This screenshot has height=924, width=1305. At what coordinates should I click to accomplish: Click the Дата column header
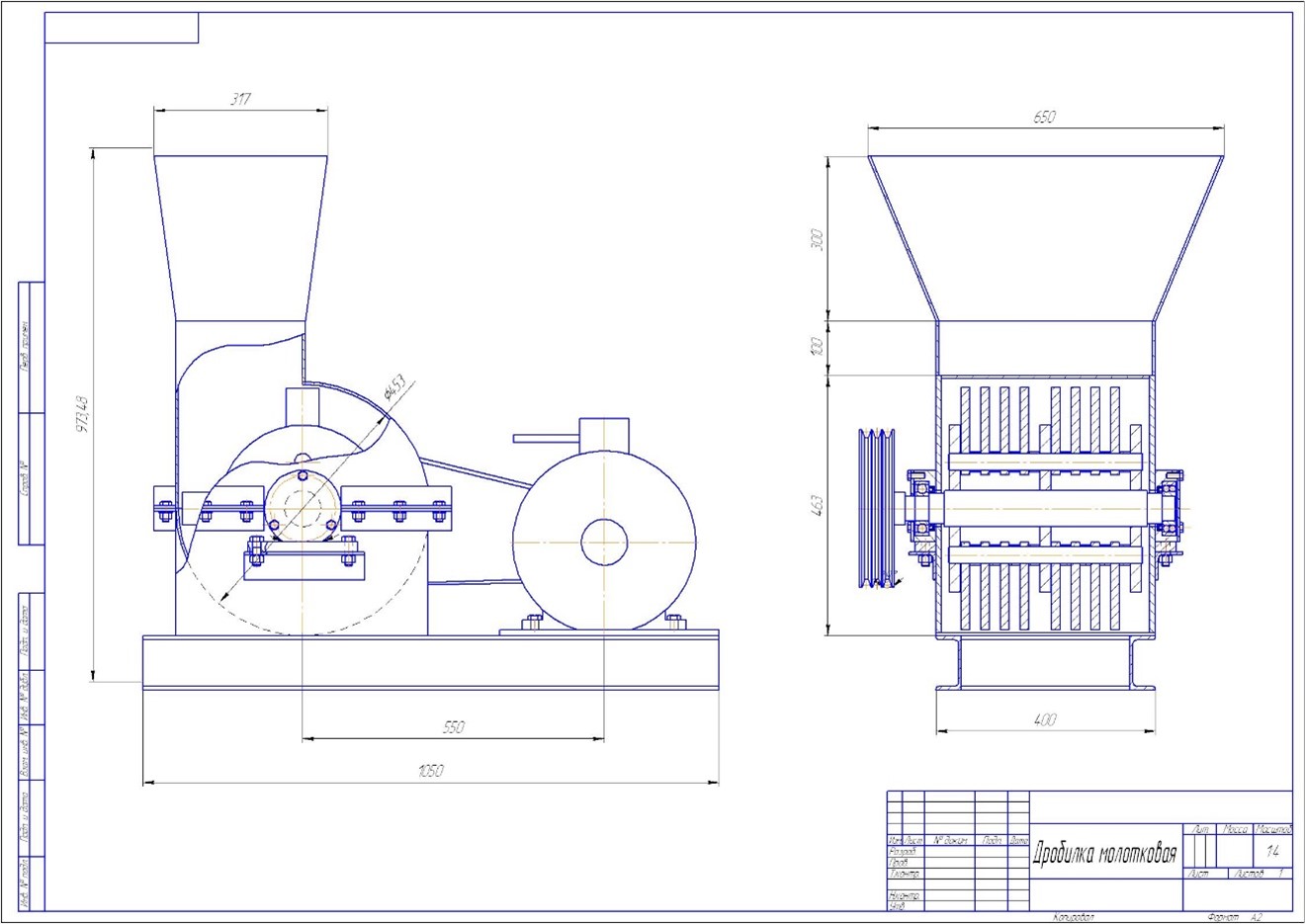(1018, 841)
